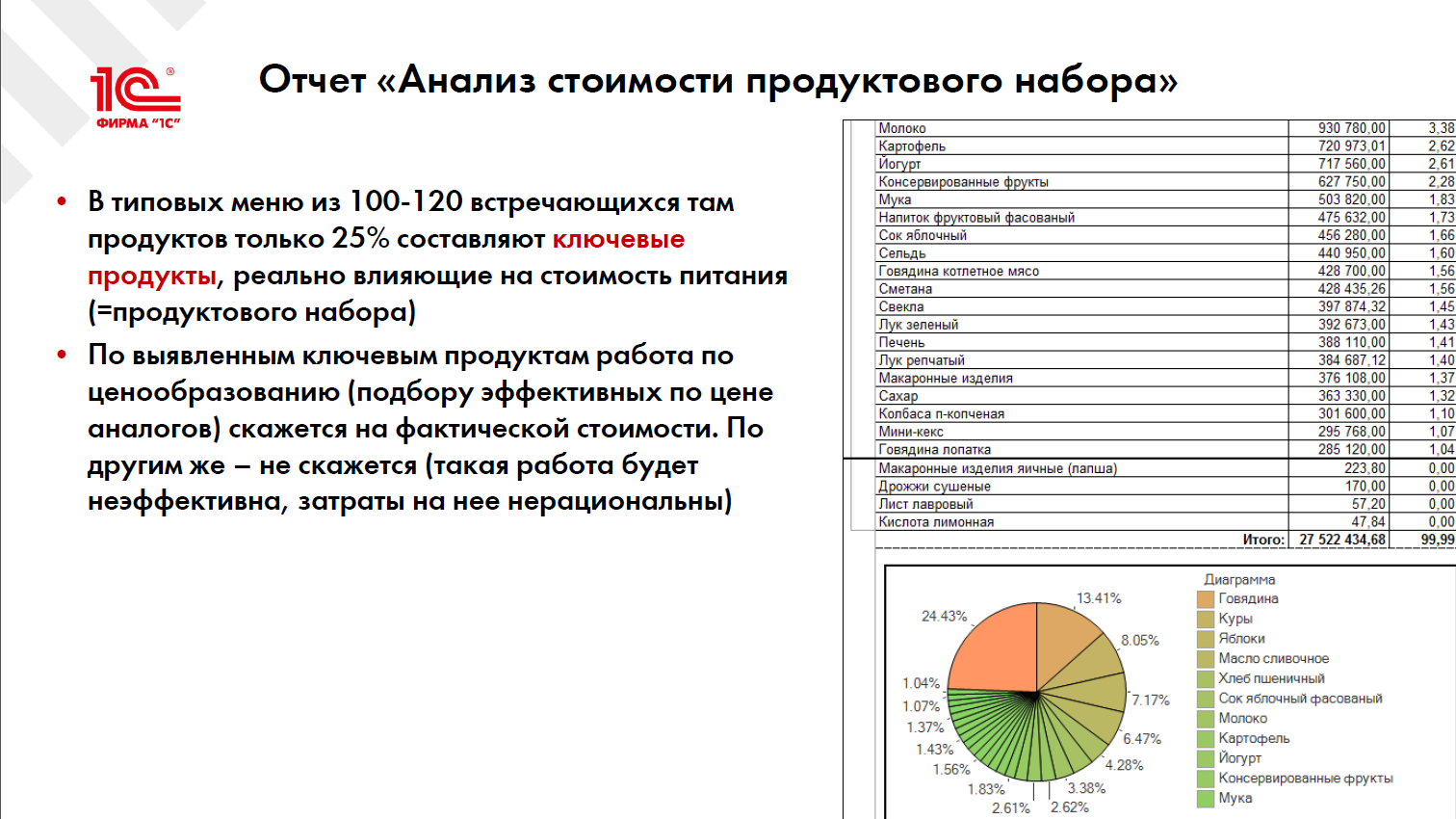Click the 'Молоко' legend entry text
The image size is (1456, 819).
(1242, 719)
